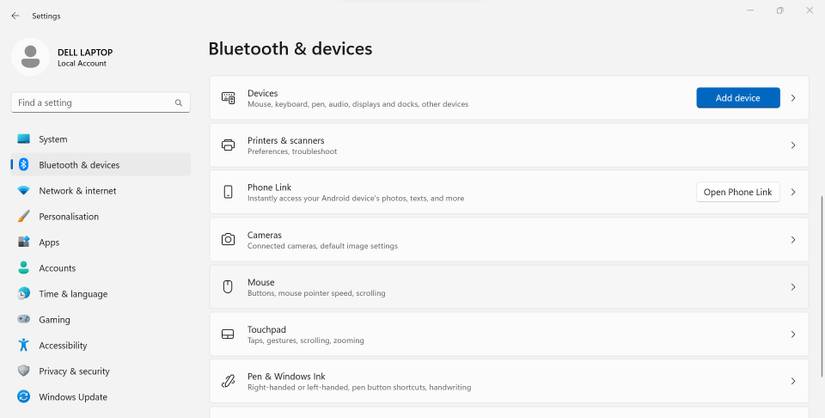Click the search magnifier icon
825x418 pixels.
click(x=179, y=103)
